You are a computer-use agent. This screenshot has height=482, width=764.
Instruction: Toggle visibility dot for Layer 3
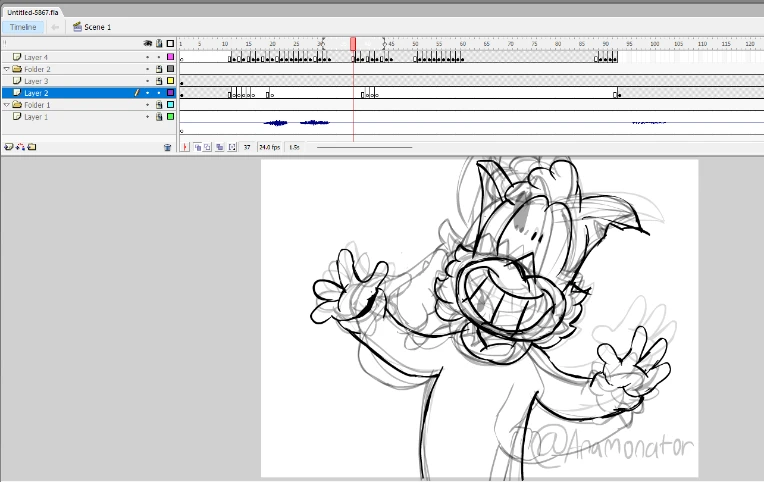[148, 81]
